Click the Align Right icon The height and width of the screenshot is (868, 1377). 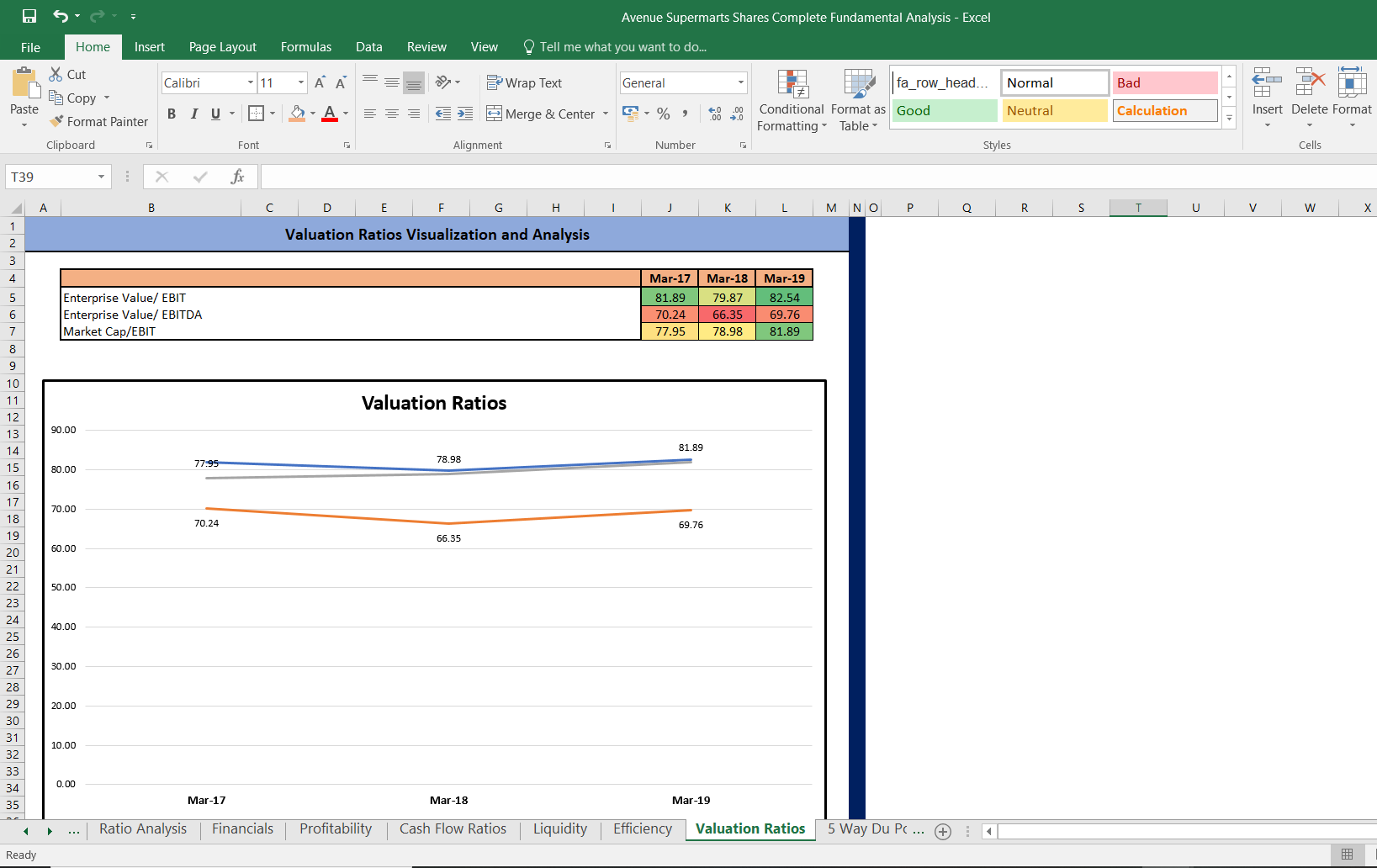click(414, 114)
